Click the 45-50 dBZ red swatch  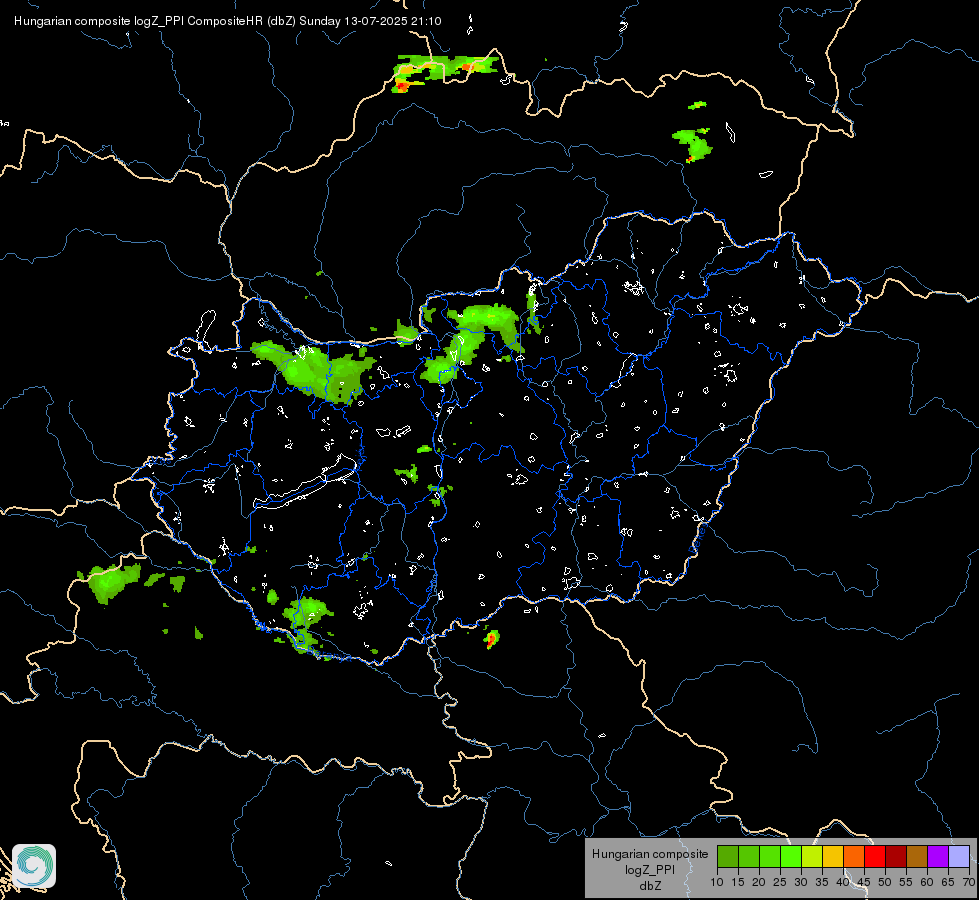(875, 857)
